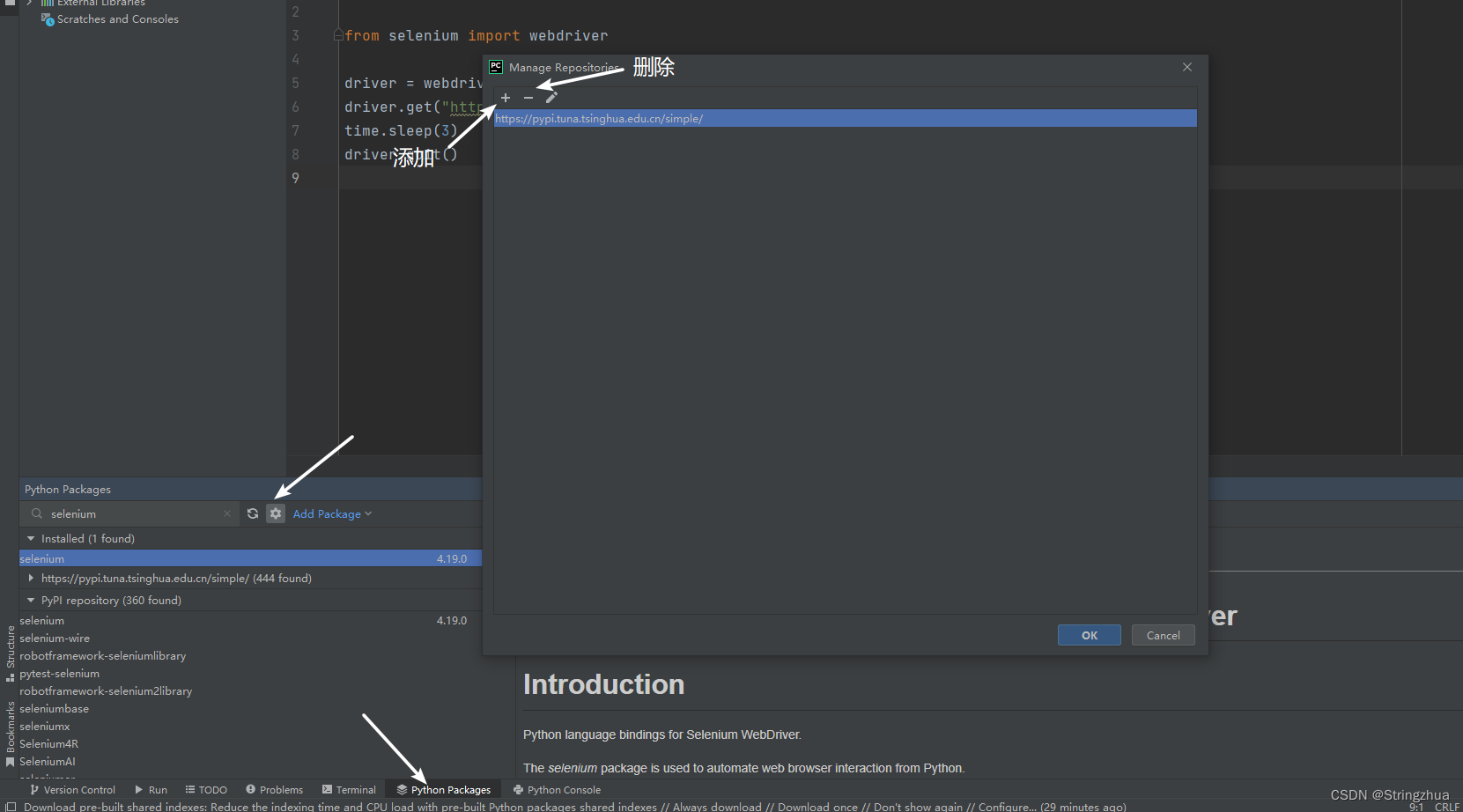Click the refresh packages icon
The width and height of the screenshot is (1463, 812).
tap(253, 513)
